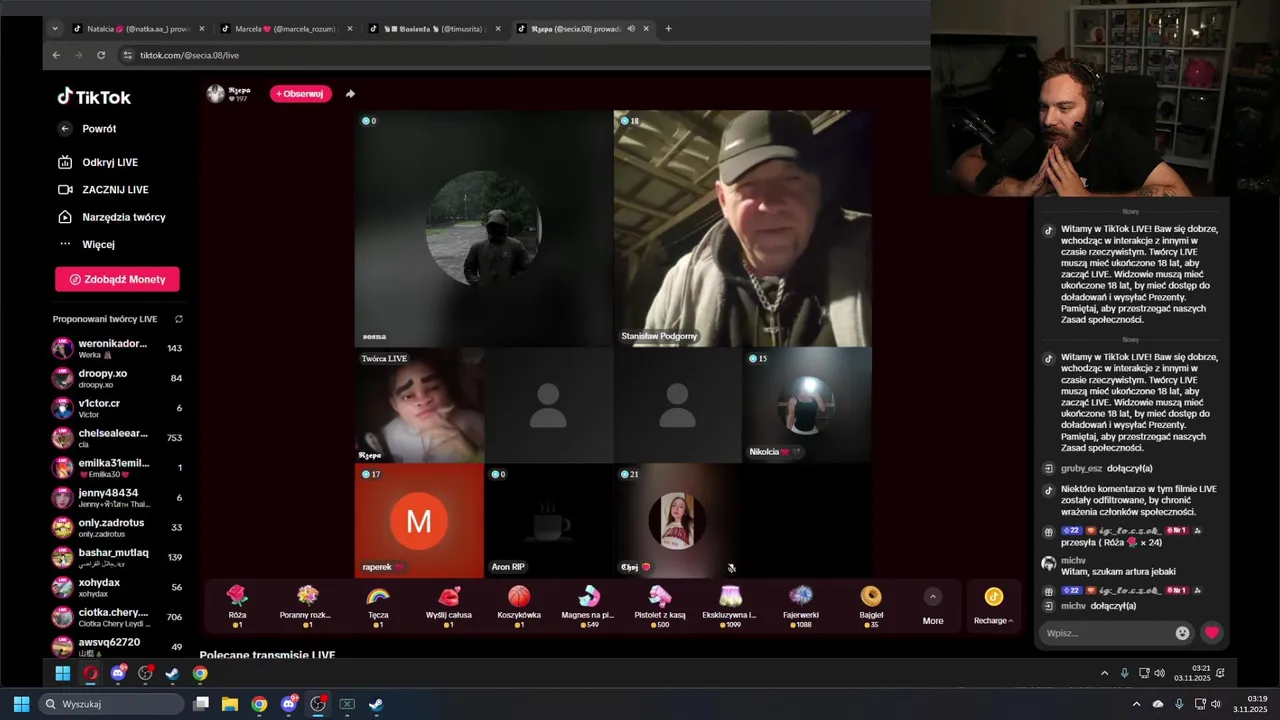
Task: Mute audio on the secia.08 browser tab
Action: [631, 29]
